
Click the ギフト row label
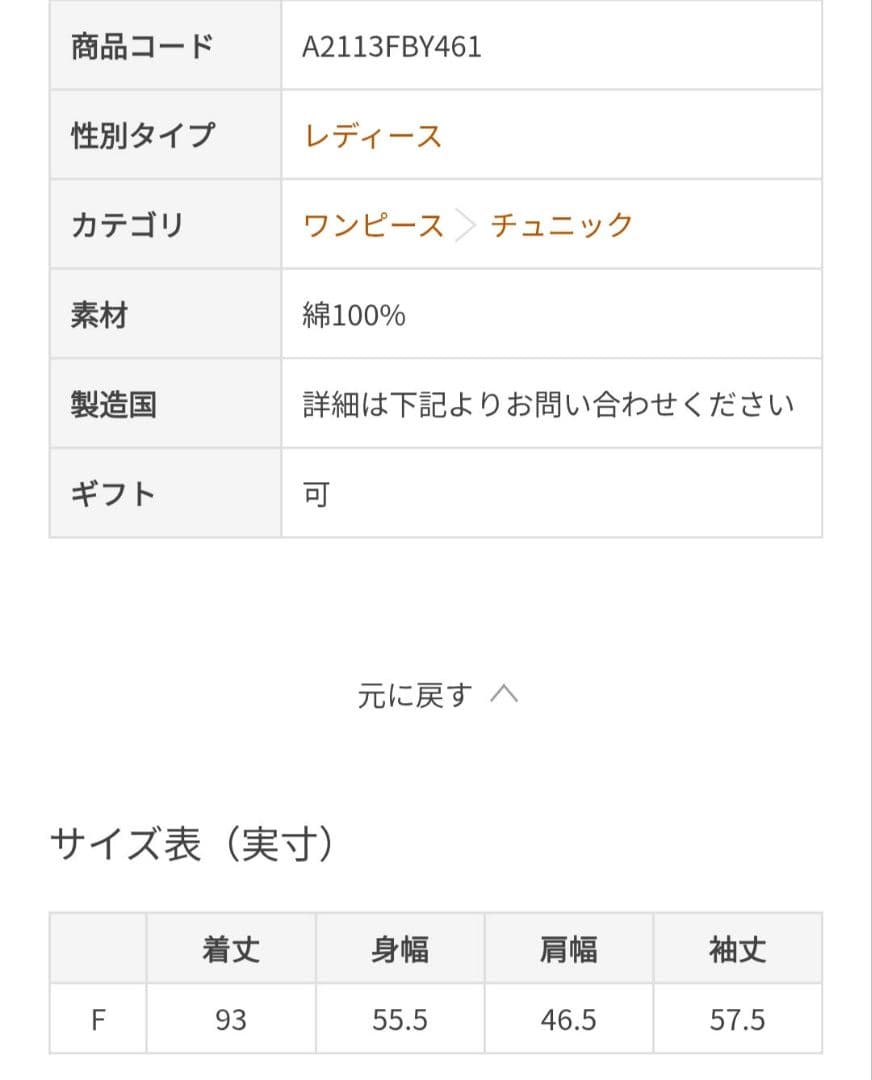click(113, 494)
